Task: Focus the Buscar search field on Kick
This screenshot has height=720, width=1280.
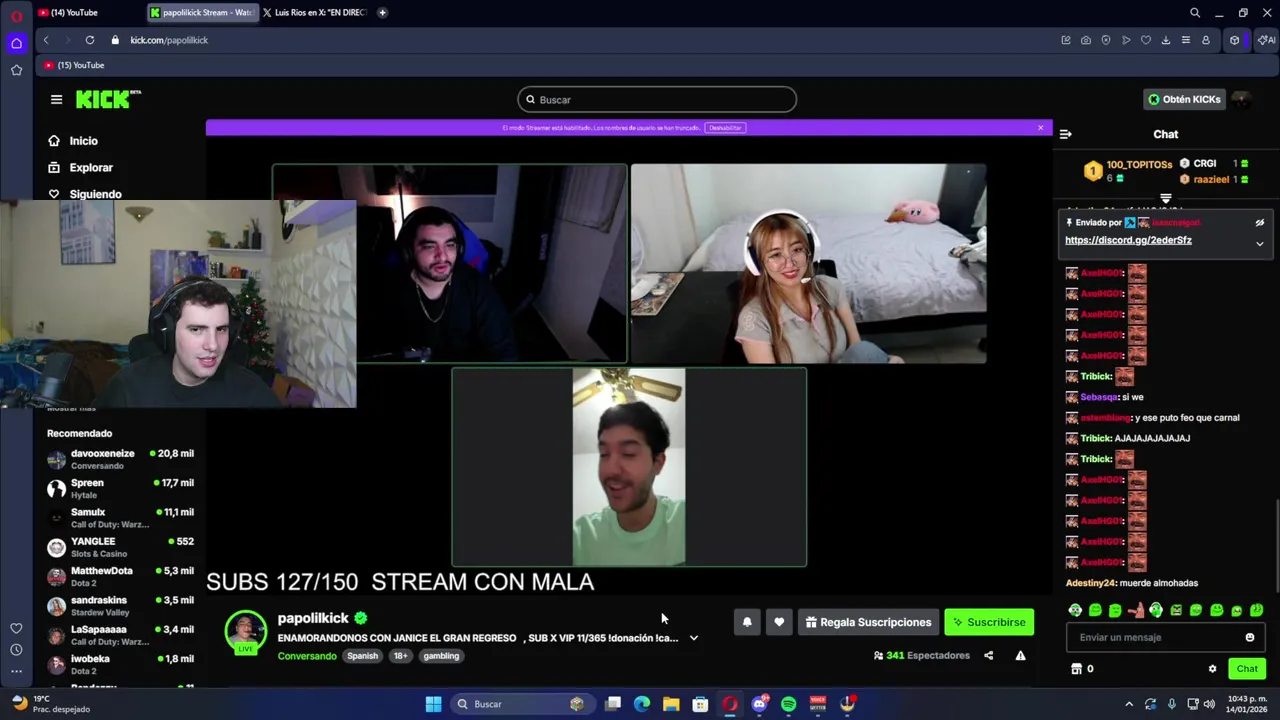Action: click(x=657, y=99)
